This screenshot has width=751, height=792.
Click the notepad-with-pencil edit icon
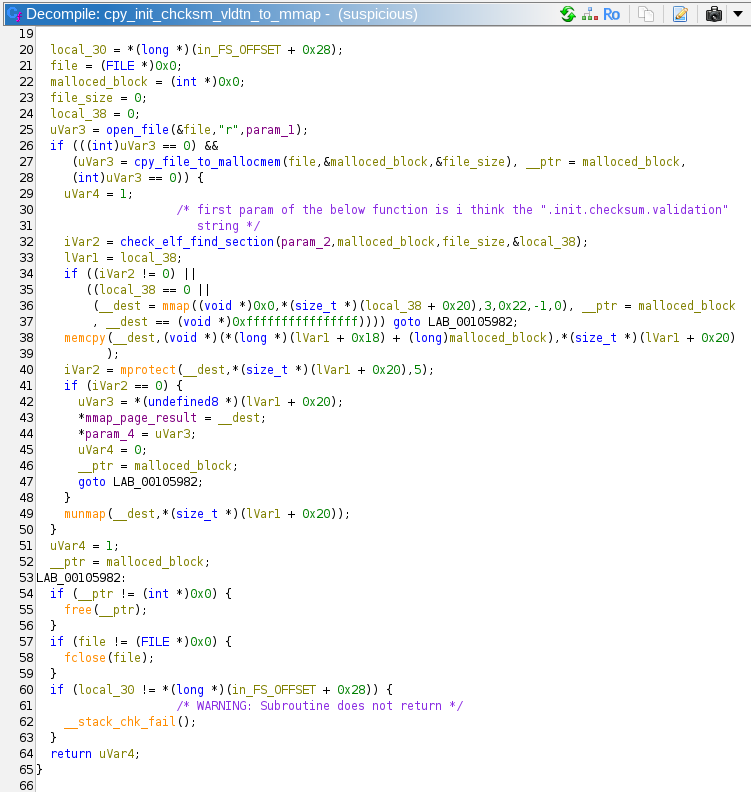coord(680,14)
